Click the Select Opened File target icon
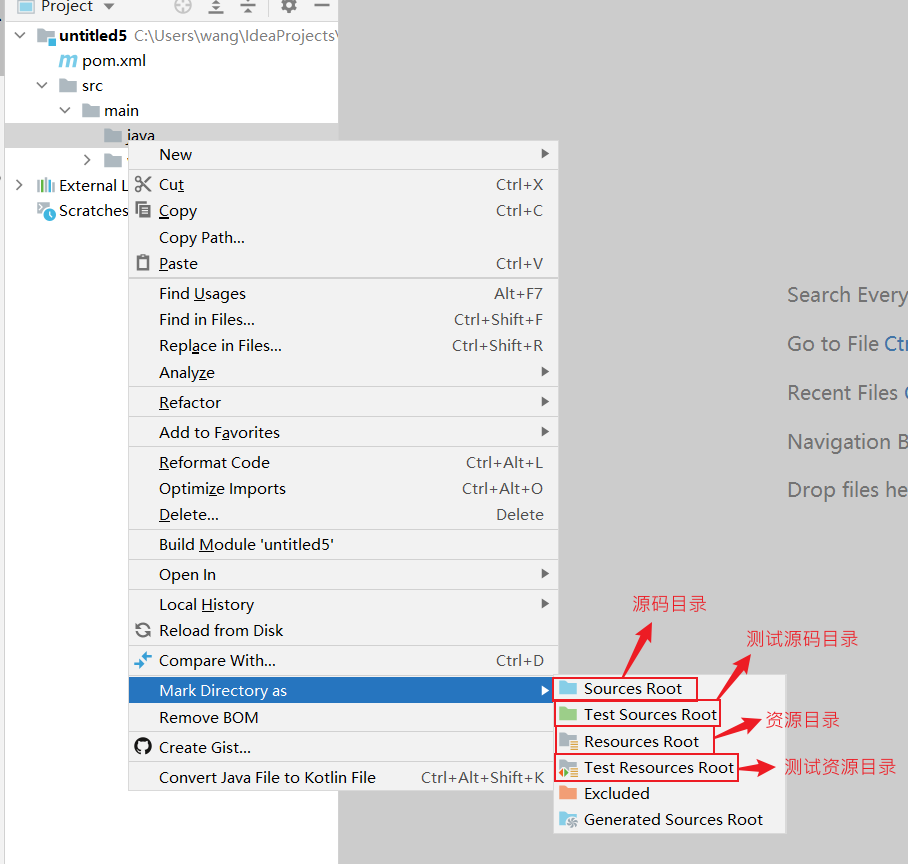This screenshot has height=864, width=908. click(183, 6)
